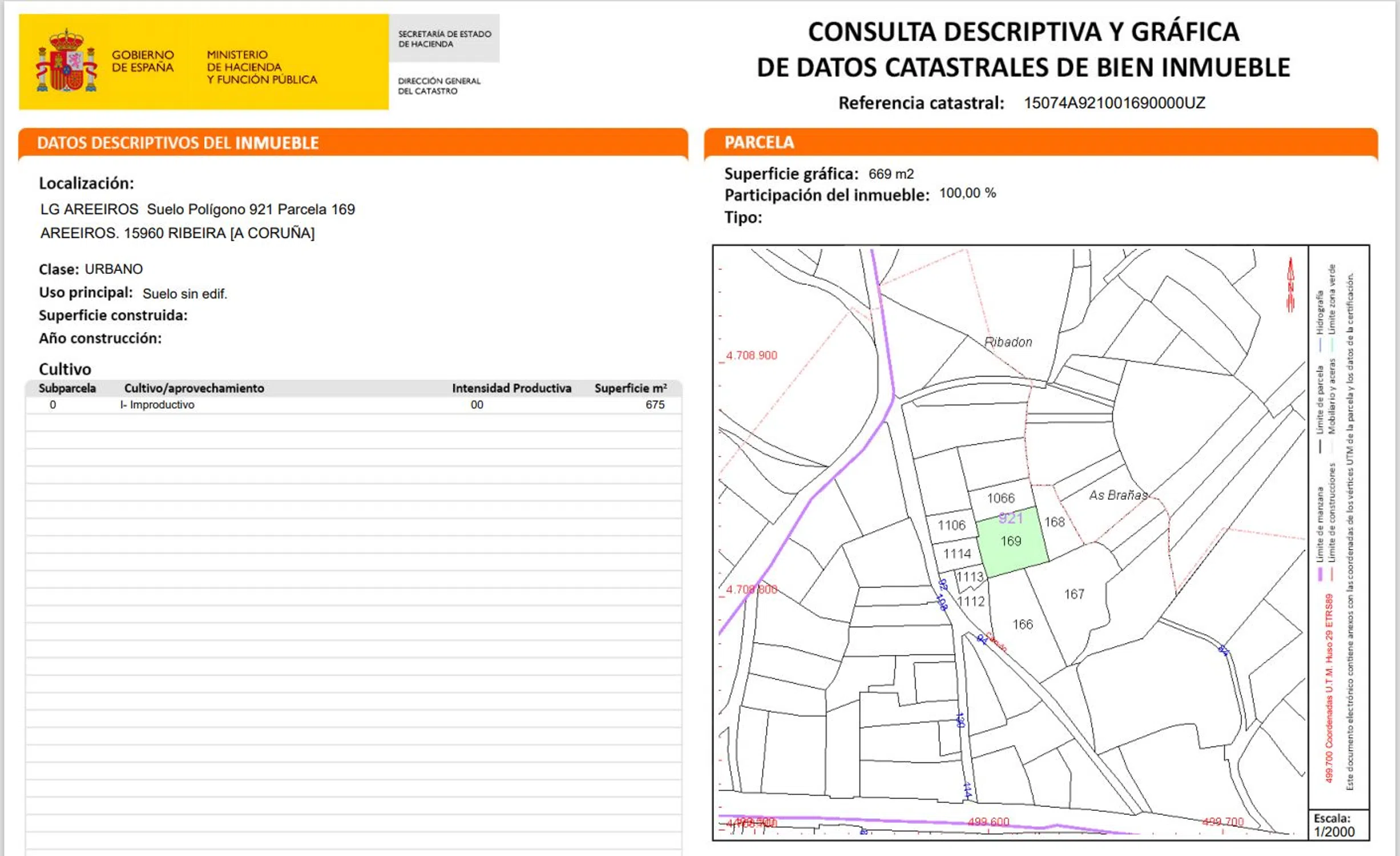Viewport: 1400px width, 856px height.
Task: Click the red north arrow on map
Action: [1290, 284]
